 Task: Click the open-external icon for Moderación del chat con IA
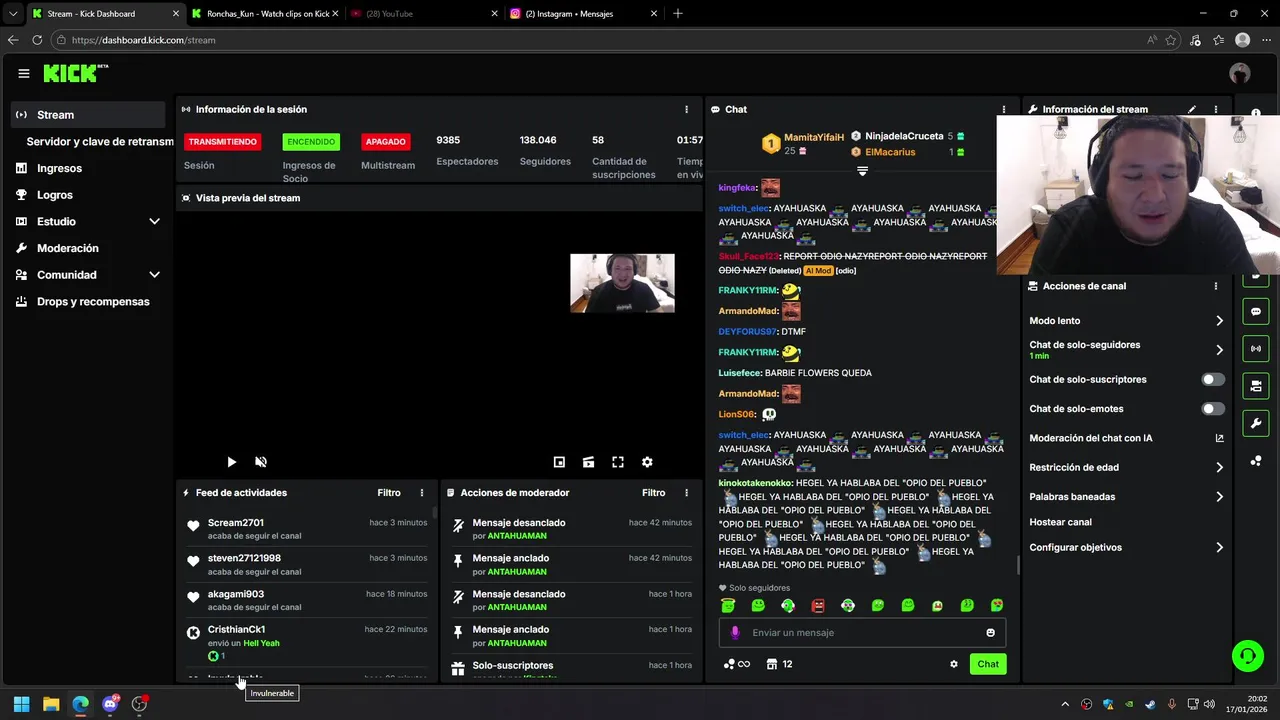(x=1219, y=438)
